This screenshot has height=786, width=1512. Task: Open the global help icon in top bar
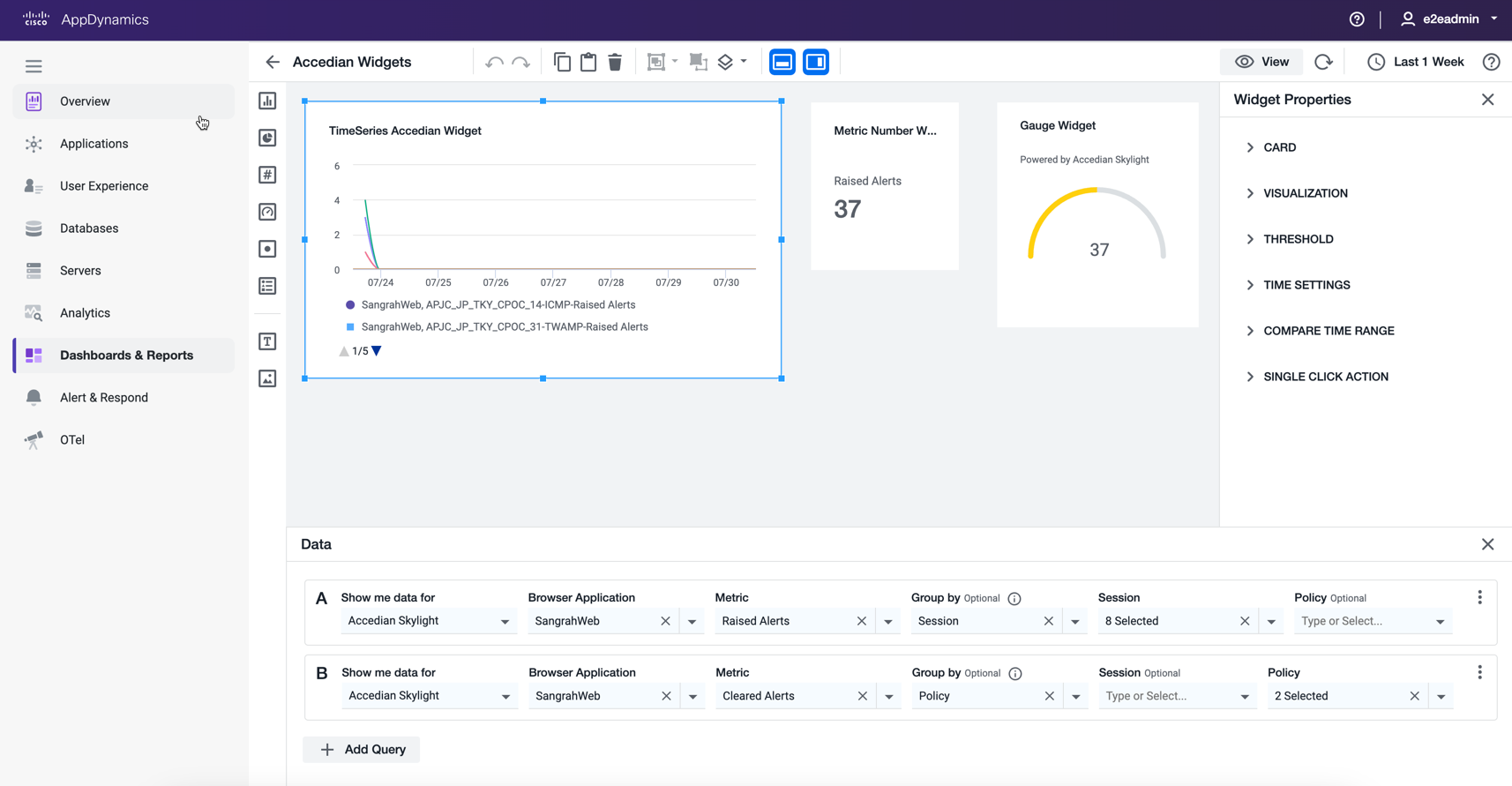coord(1357,19)
